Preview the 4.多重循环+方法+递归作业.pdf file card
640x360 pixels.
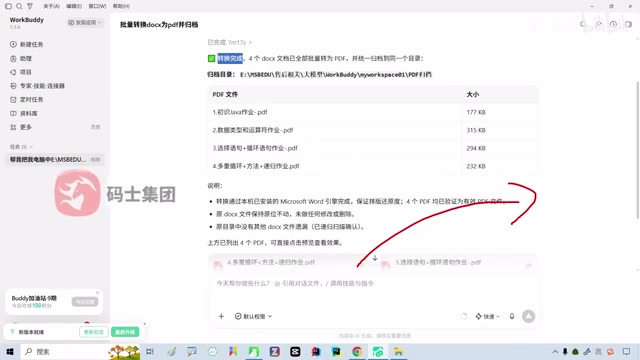[288, 263]
